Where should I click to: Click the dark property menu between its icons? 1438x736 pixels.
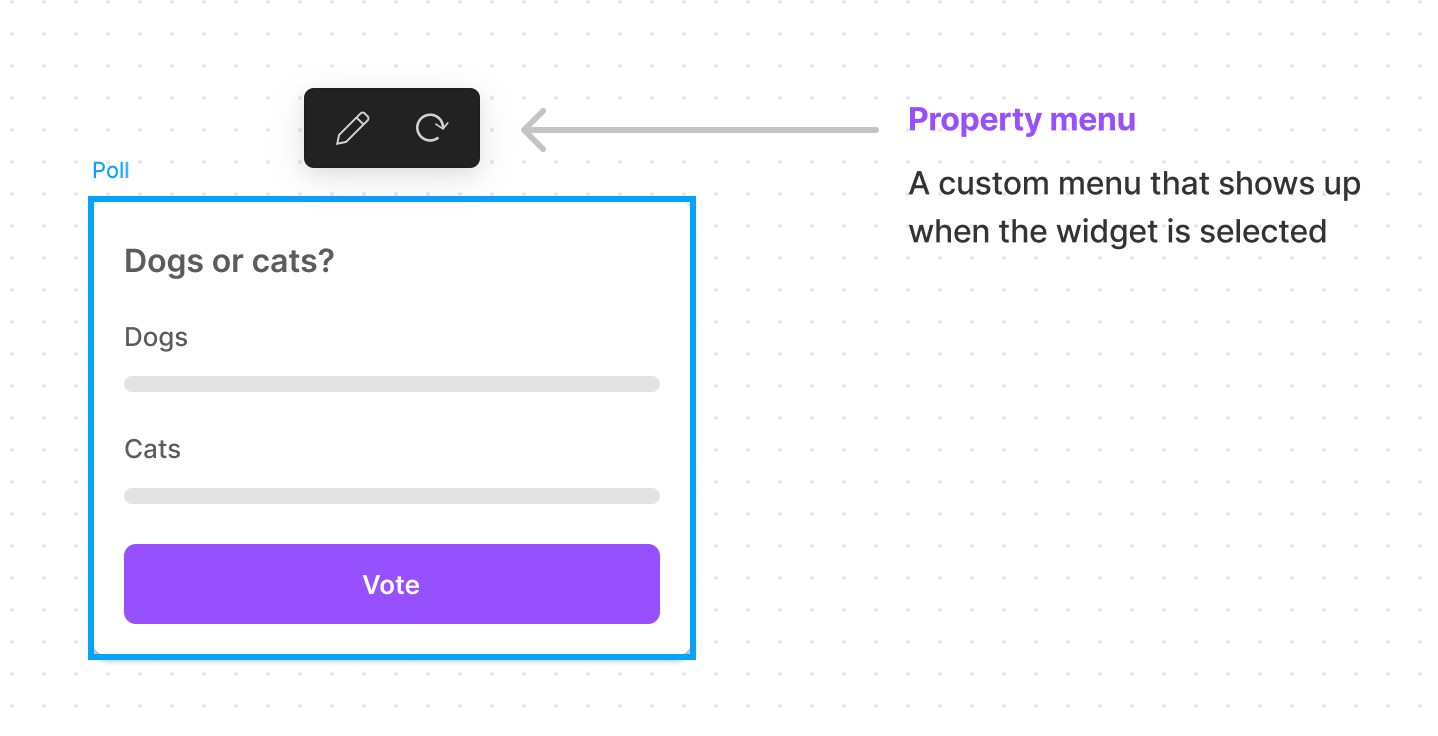coord(392,128)
